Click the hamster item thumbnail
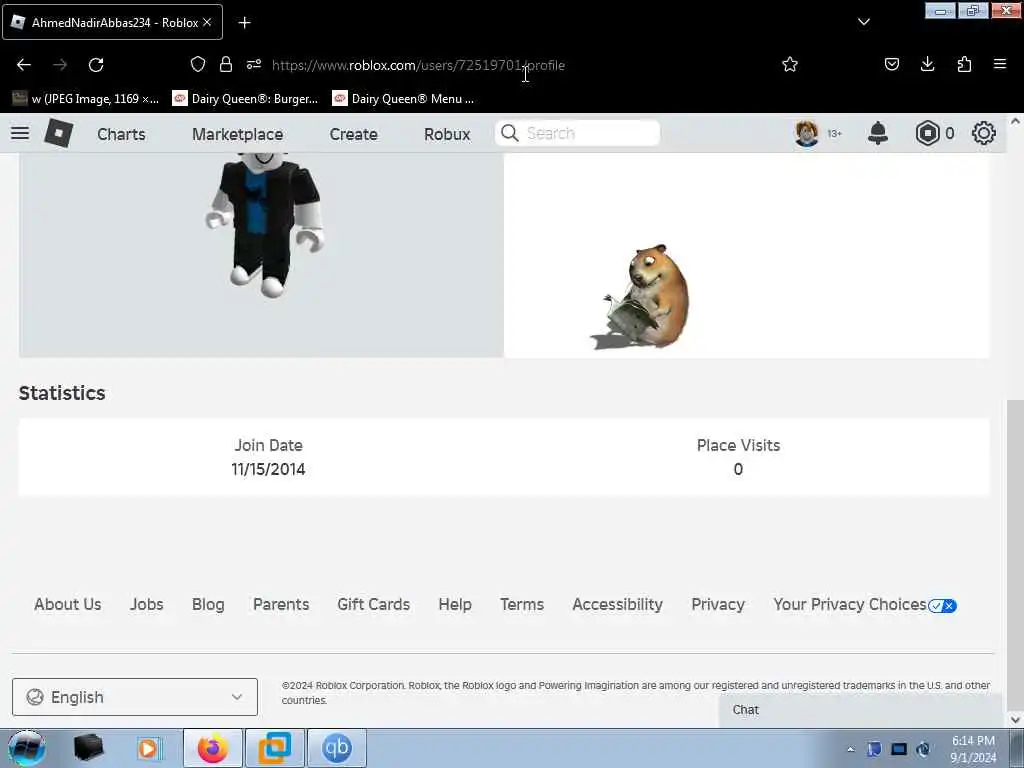This screenshot has width=1024, height=768. click(x=641, y=297)
